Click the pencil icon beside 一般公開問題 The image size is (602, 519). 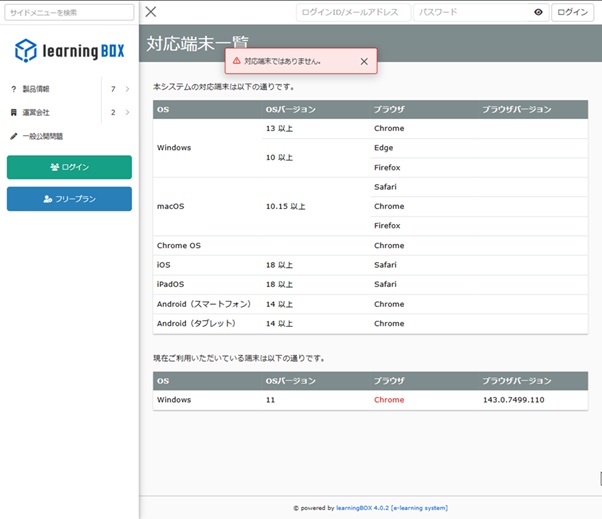[x=13, y=136]
